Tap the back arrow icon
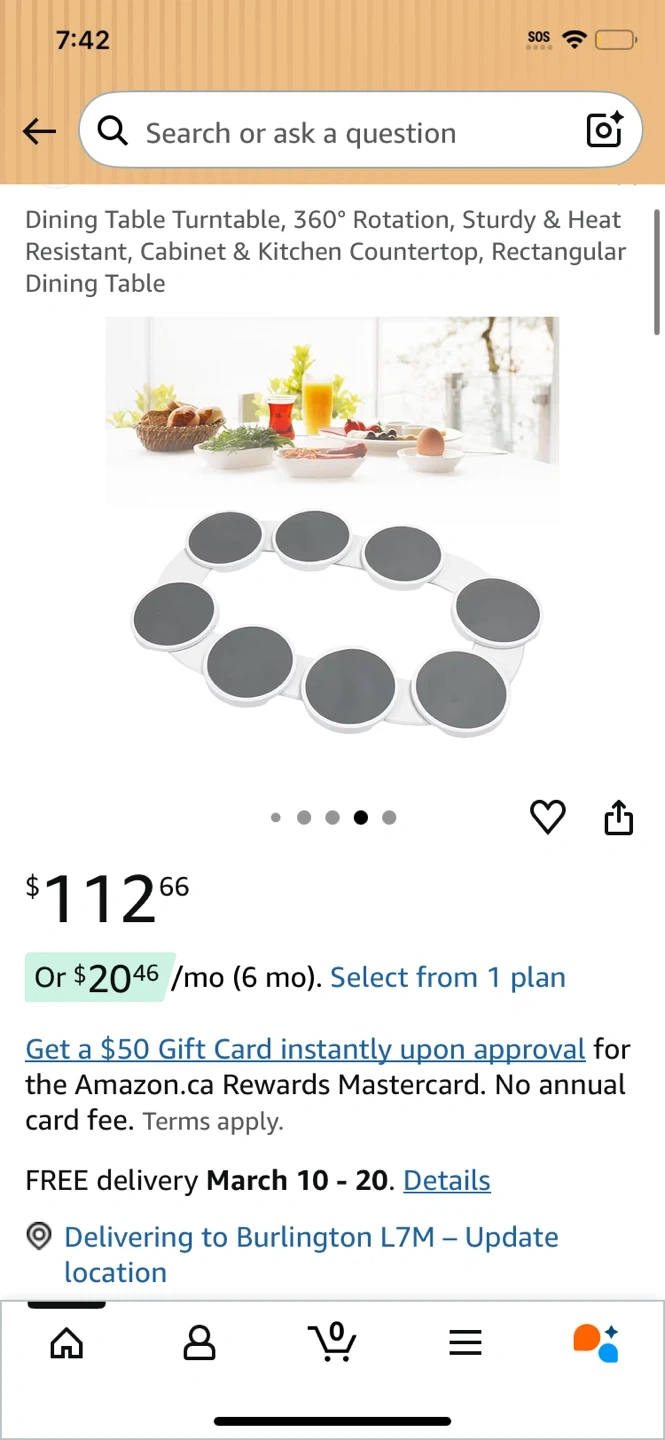Image resolution: width=665 pixels, height=1440 pixels. [39, 131]
